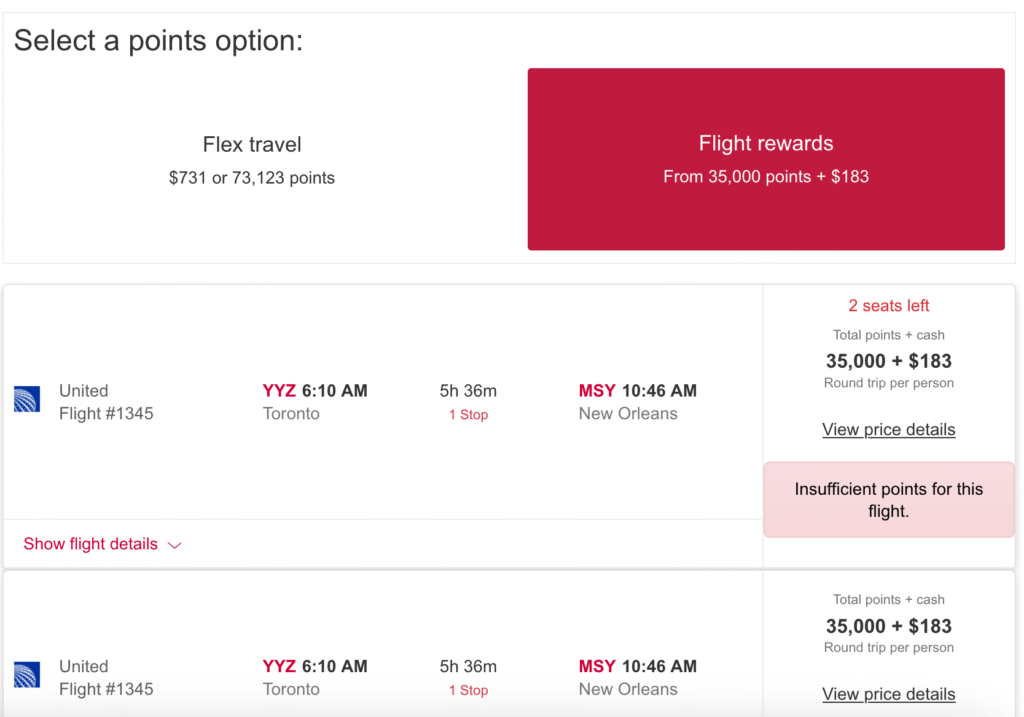Viewport: 1024px width, 717px height.
Task: Click the 2 seats left warning text
Action: tap(888, 305)
